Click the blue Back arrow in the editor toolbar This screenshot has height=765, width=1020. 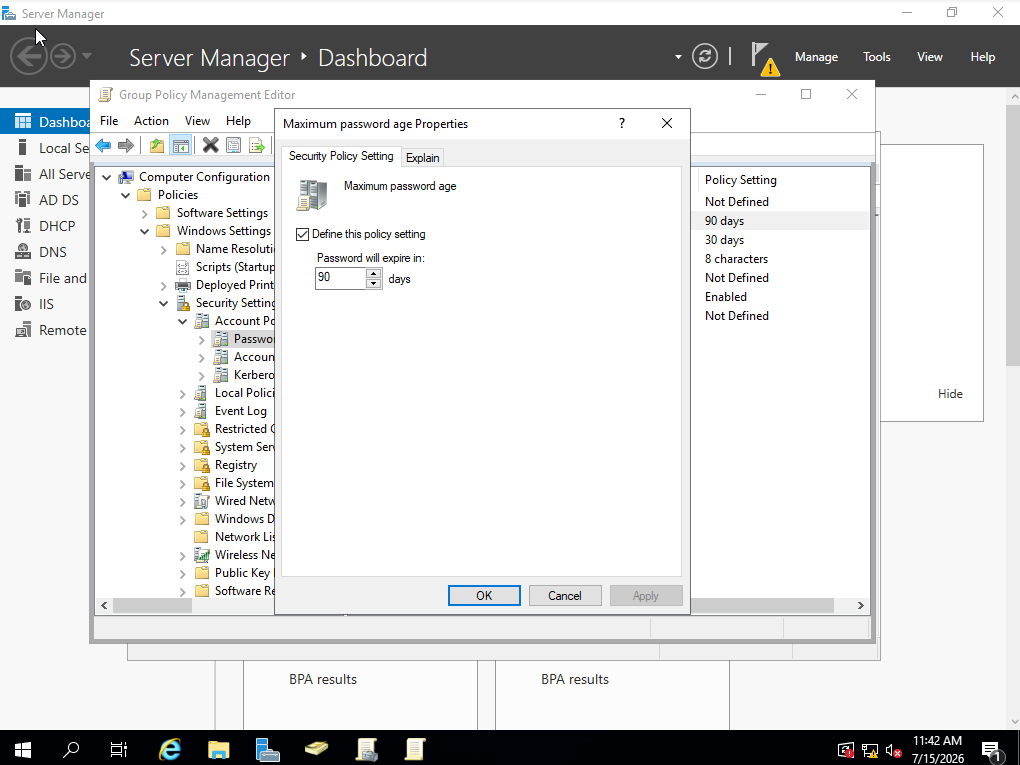tap(103, 145)
